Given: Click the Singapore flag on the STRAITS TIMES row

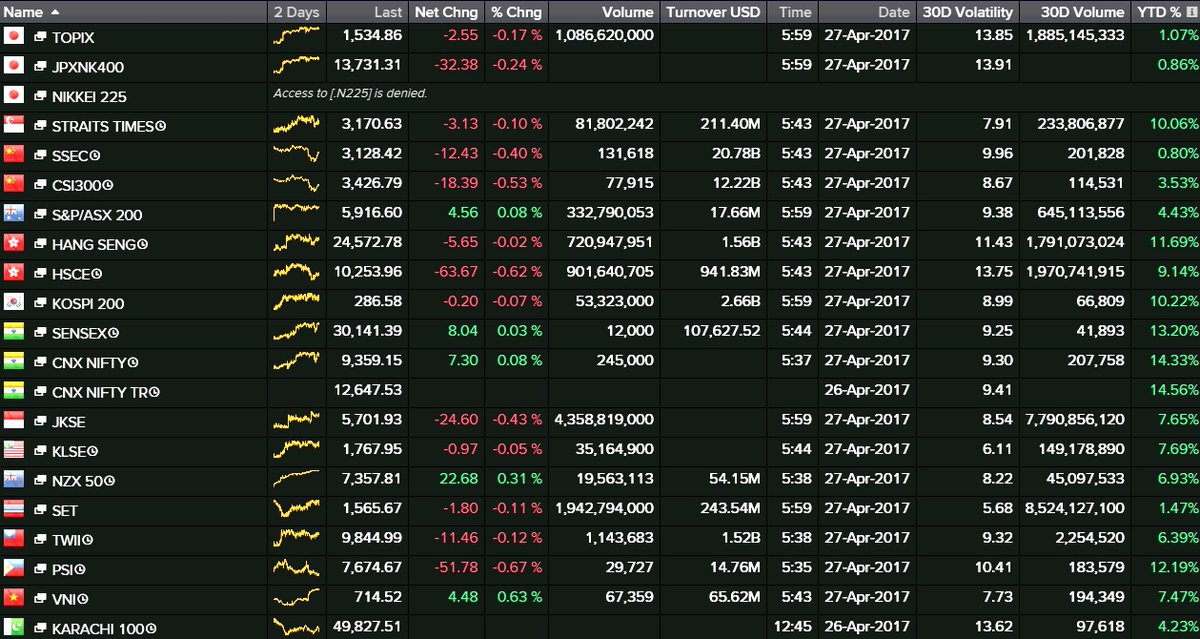Looking at the screenshot, I should tap(14, 125).
